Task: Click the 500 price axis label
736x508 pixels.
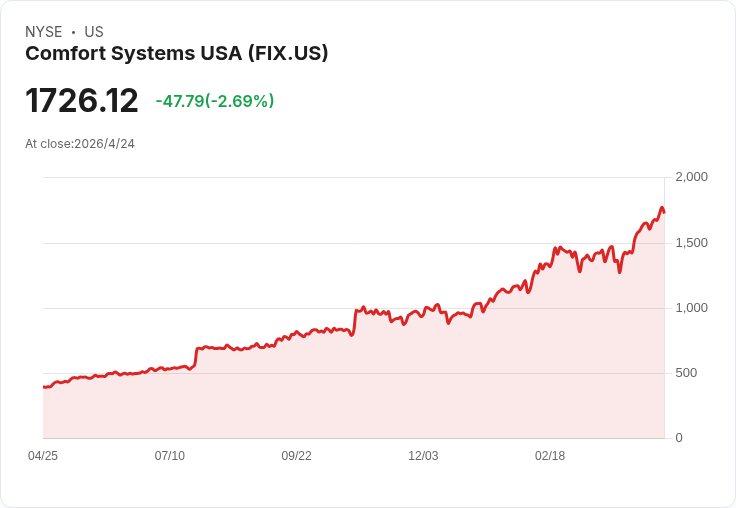Action: (686, 373)
